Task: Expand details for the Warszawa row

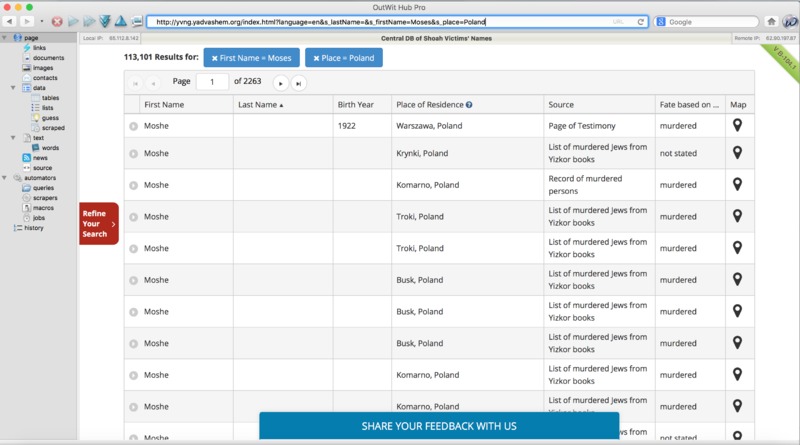Action: [x=133, y=126]
